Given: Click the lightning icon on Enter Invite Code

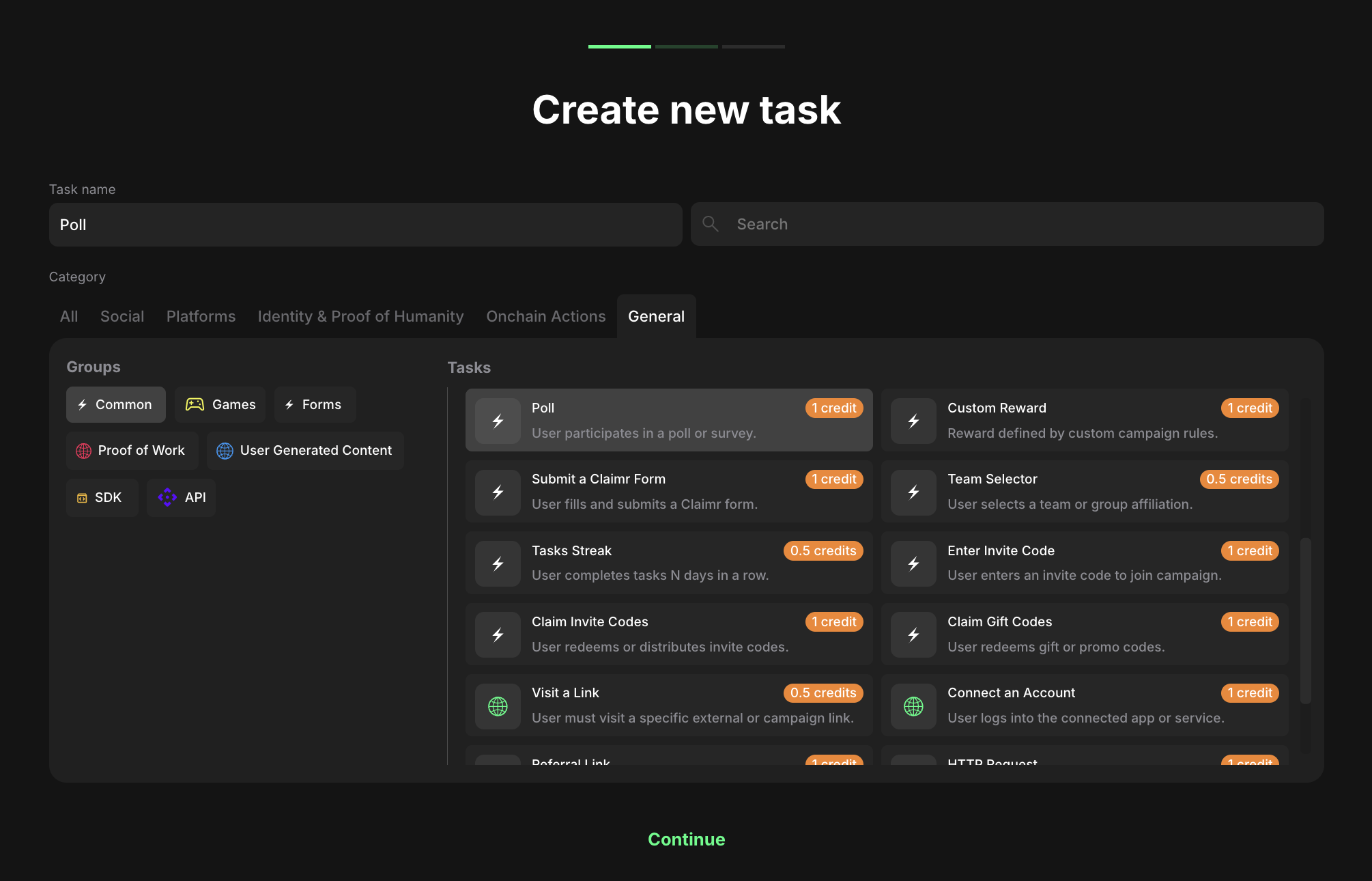Looking at the screenshot, I should 914,563.
